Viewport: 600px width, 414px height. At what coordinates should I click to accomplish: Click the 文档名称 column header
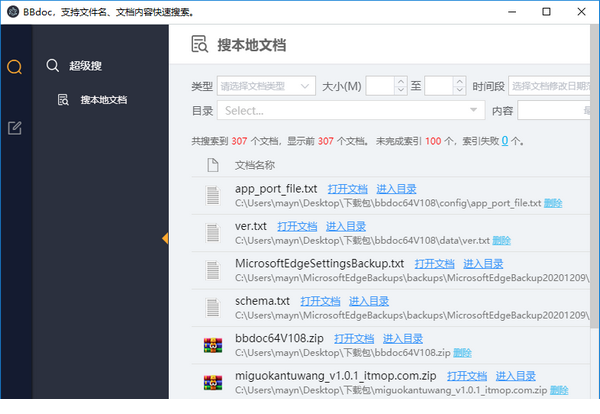pos(255,165)
